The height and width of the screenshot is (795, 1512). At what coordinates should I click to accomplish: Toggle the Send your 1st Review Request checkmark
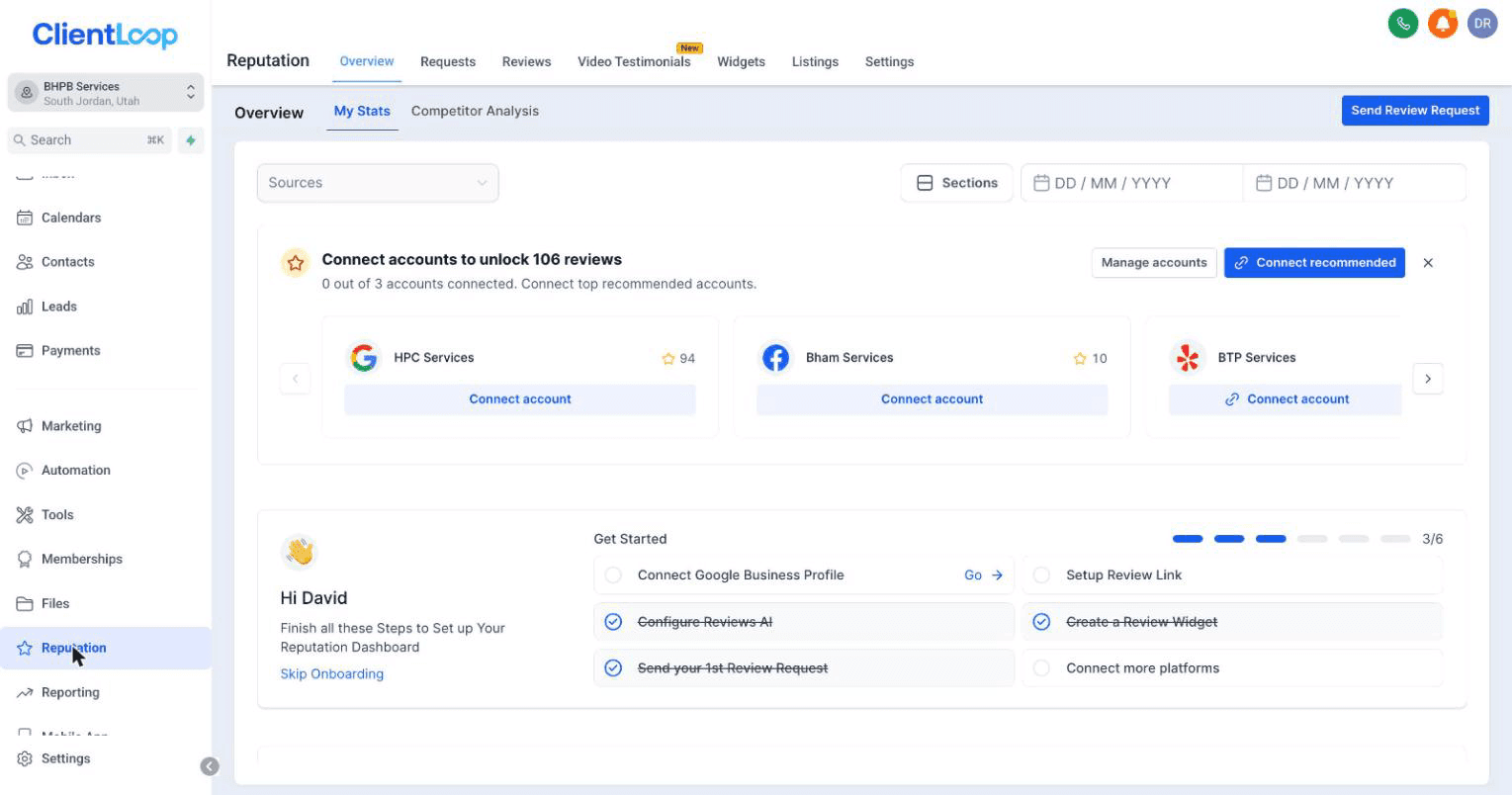[x=613, y=668]
